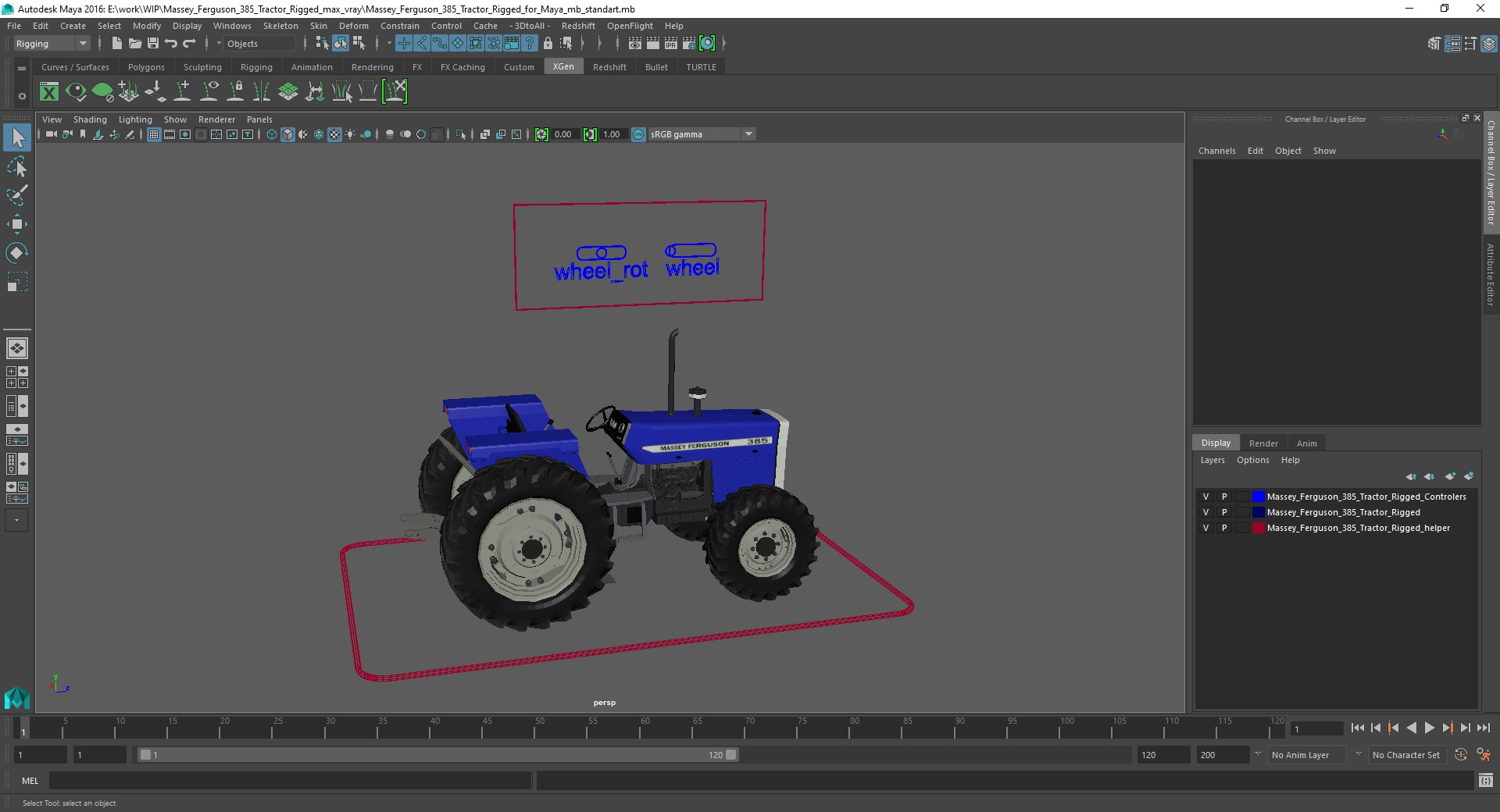Open Channels menu in Channel Box
The width and height of the screenshot is (1500, 812).
[x=1216, y=151]
